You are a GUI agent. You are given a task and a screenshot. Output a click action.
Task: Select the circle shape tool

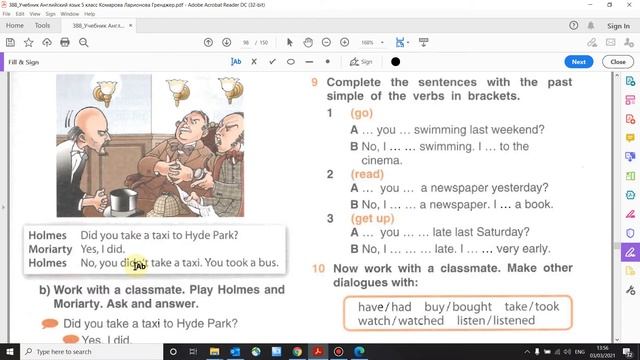291,62
